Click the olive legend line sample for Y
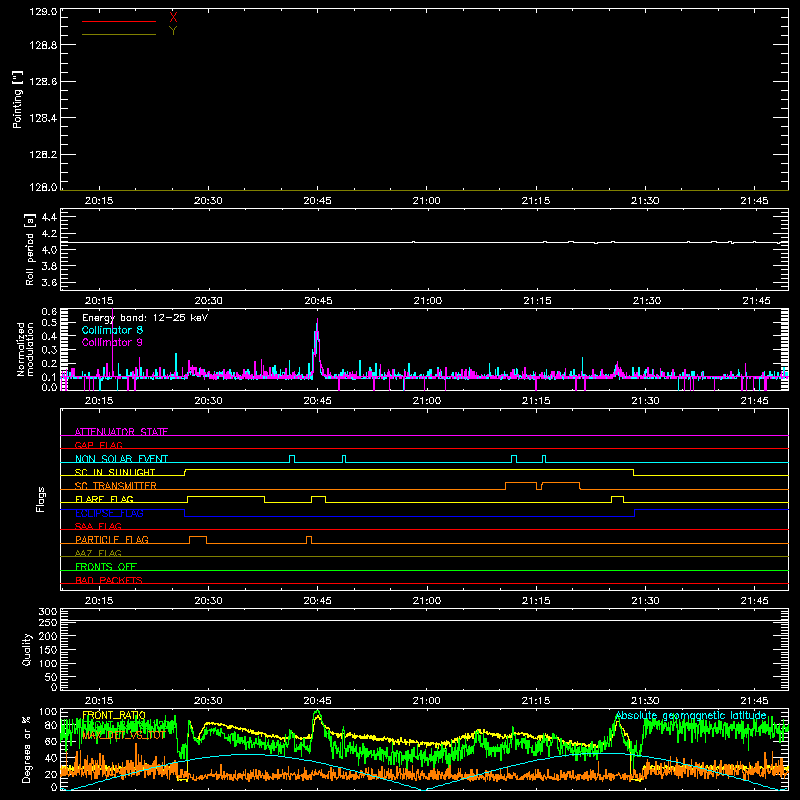The image size is (800, 800). click(x=119, y=34)
